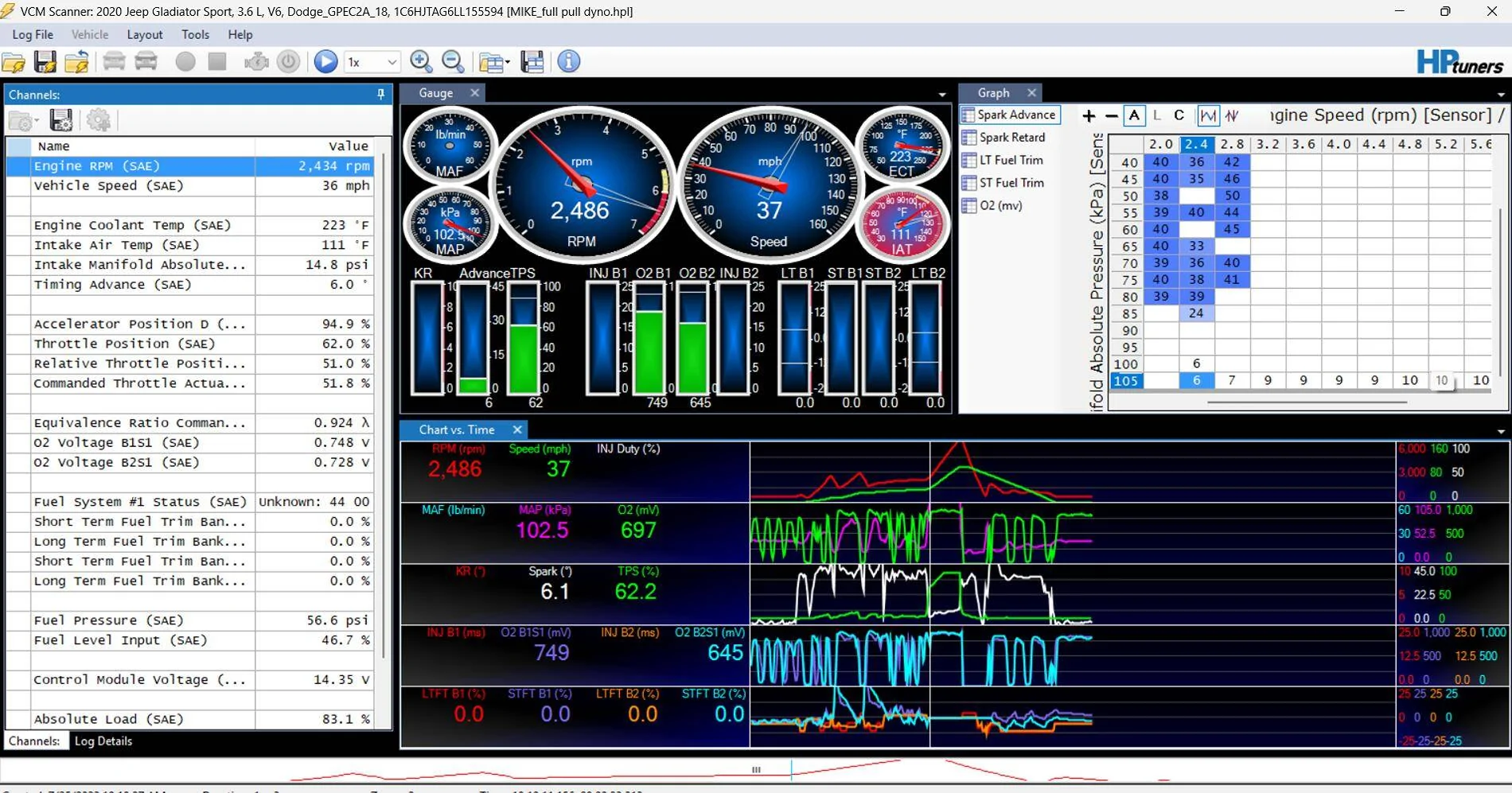Select the Vehicle Speed (SAE) channel row
Screen dimensions: 1512x793
point(190,186)
